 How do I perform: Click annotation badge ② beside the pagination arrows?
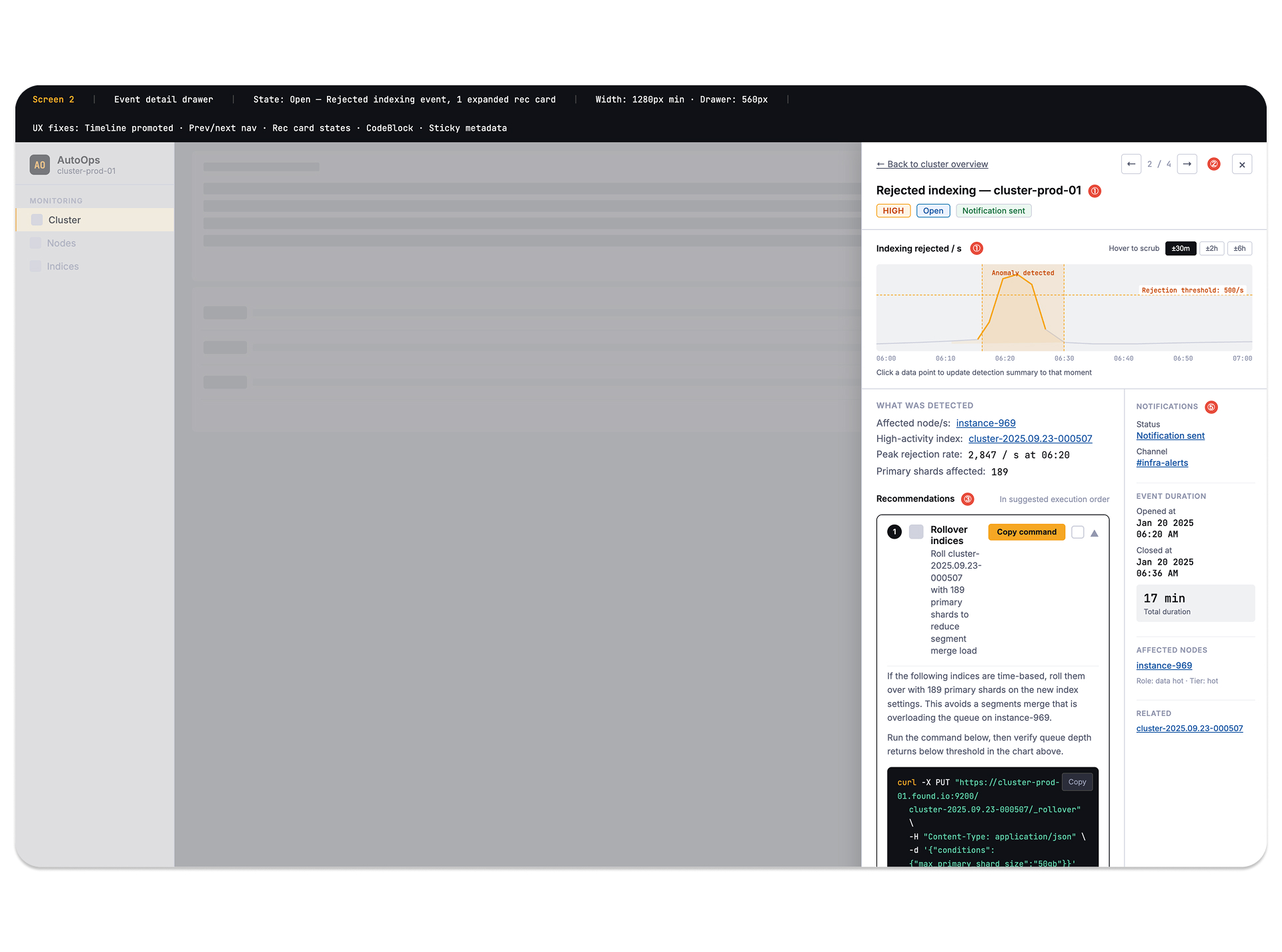pyautogui.click(x=1214, y=164)
